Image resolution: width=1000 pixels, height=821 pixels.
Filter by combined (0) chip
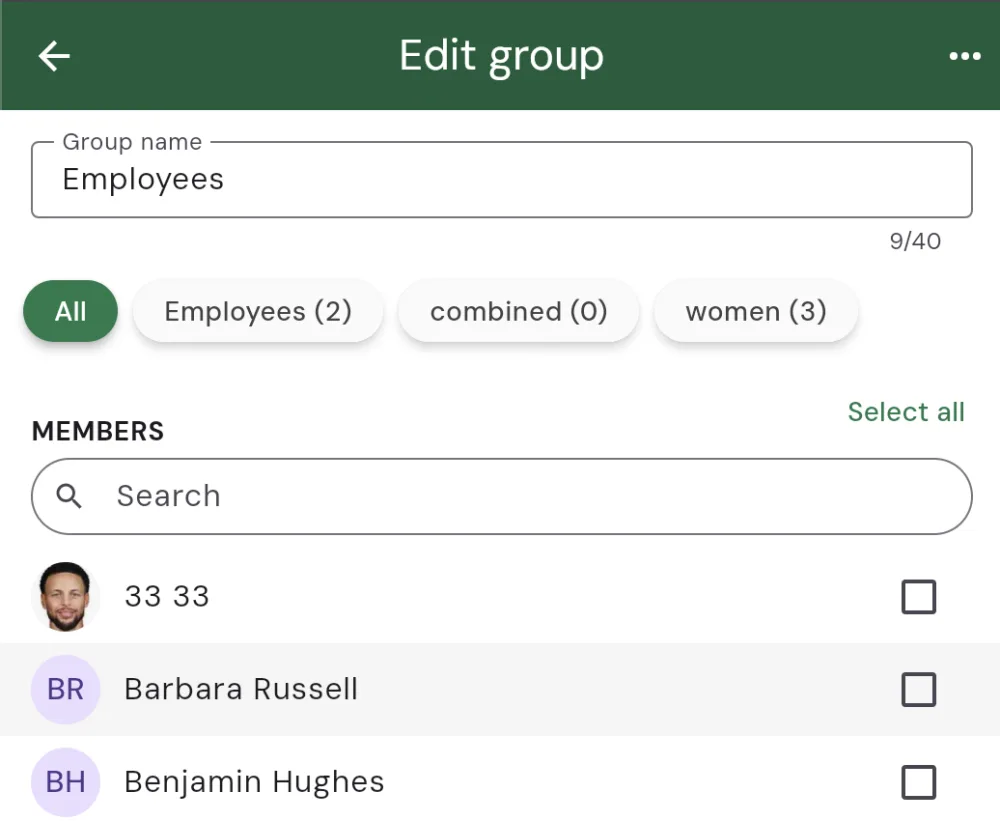coord(518,311)
